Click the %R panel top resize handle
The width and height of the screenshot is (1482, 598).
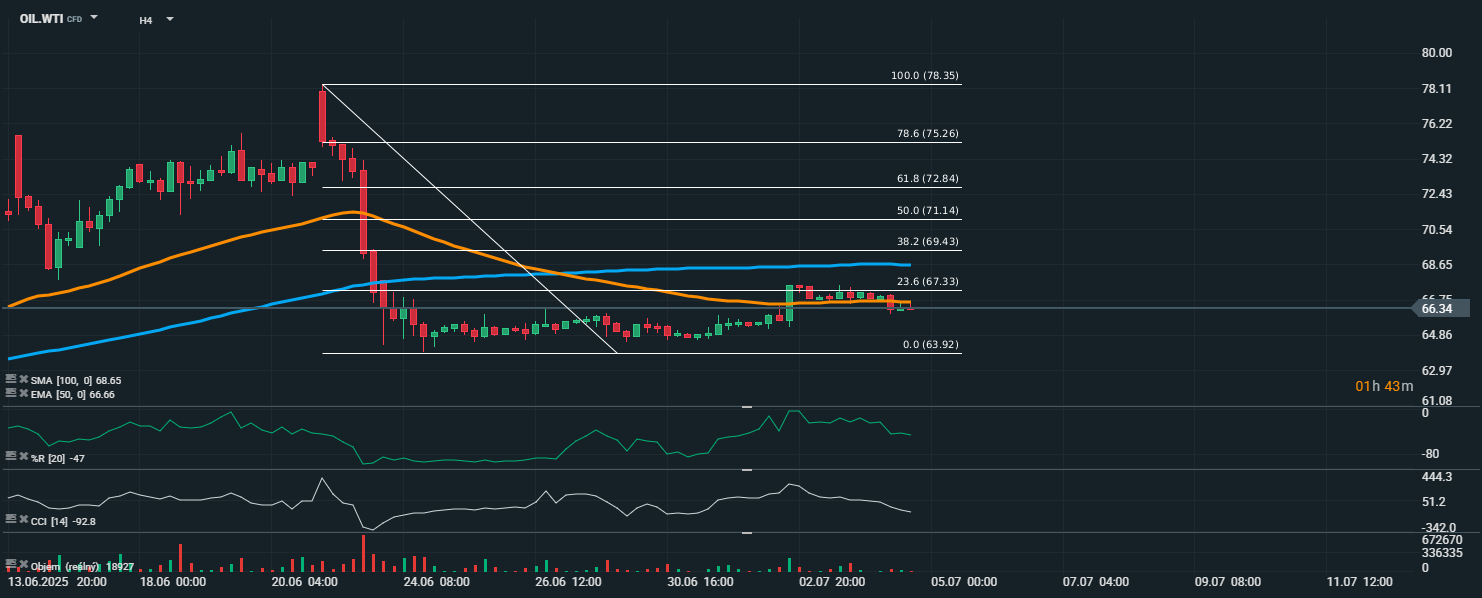pyautogui.click(x=746, y=407)
